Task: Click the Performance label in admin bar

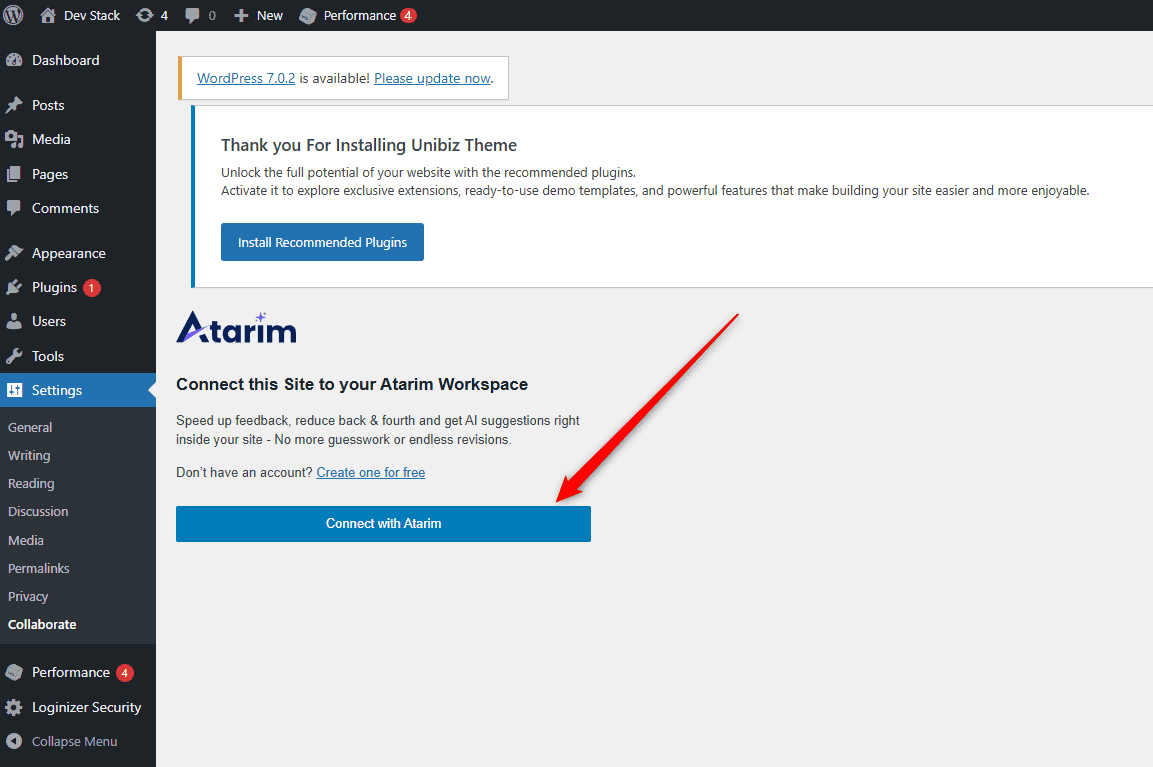Action: tap(360, 15)
